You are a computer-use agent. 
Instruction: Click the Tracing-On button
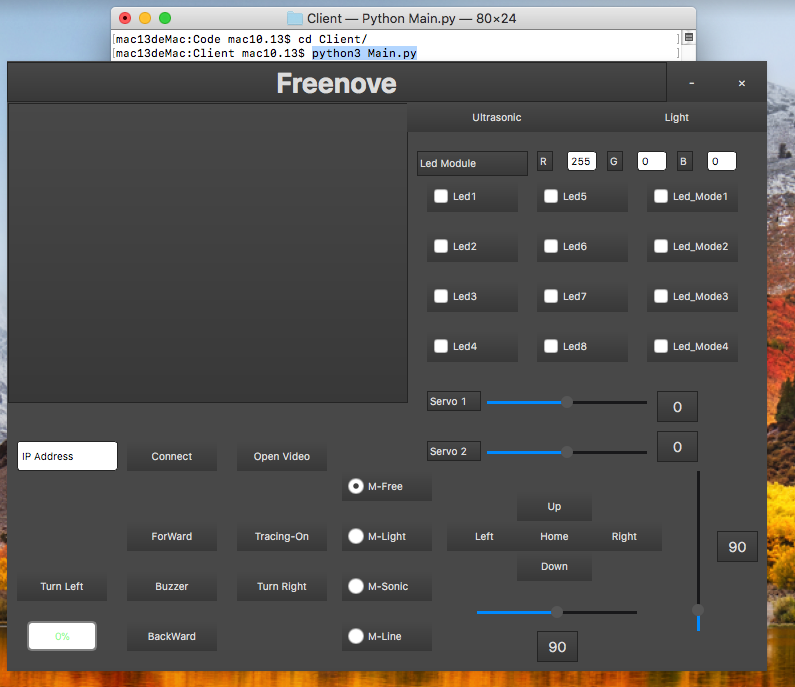pyautogui.click(x=282, y=536)
